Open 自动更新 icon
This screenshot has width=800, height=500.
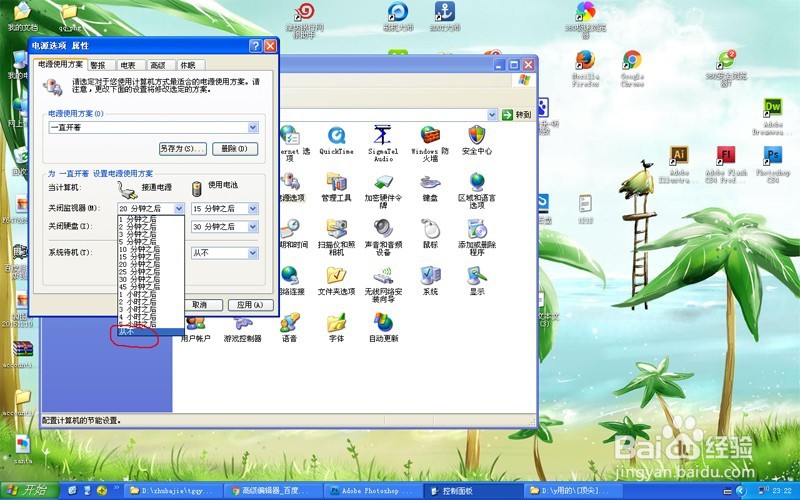pyautogui.click(x=383, y=328)
